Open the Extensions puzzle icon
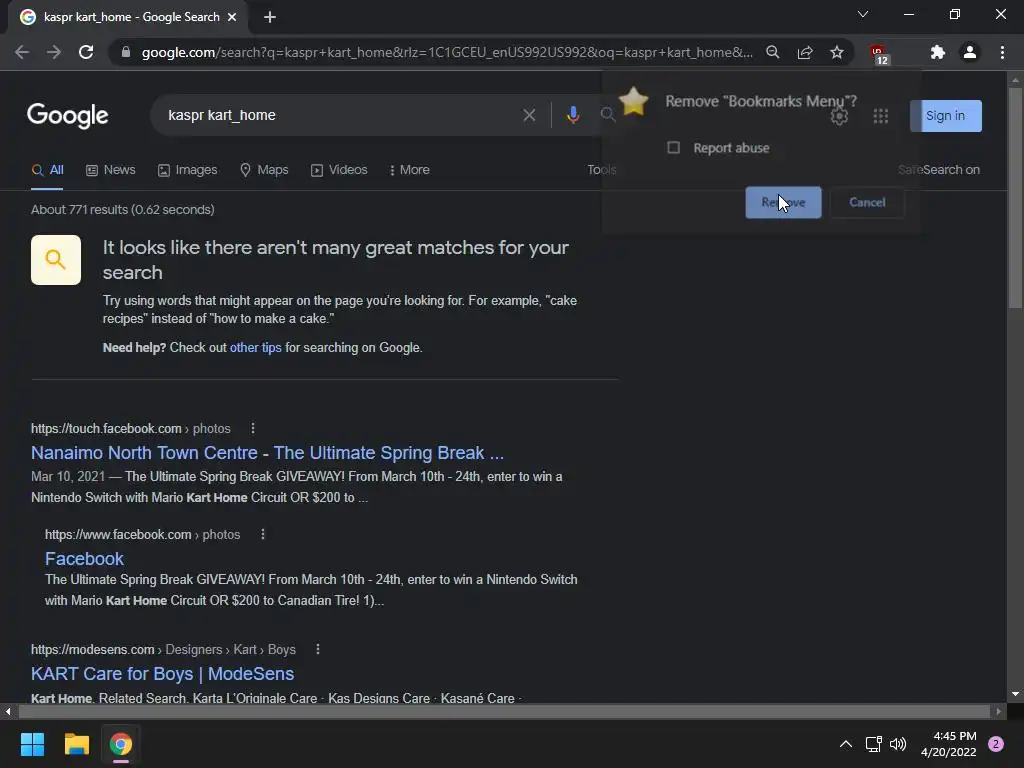This screenshot has width=1024, height=768. point(938,52)
